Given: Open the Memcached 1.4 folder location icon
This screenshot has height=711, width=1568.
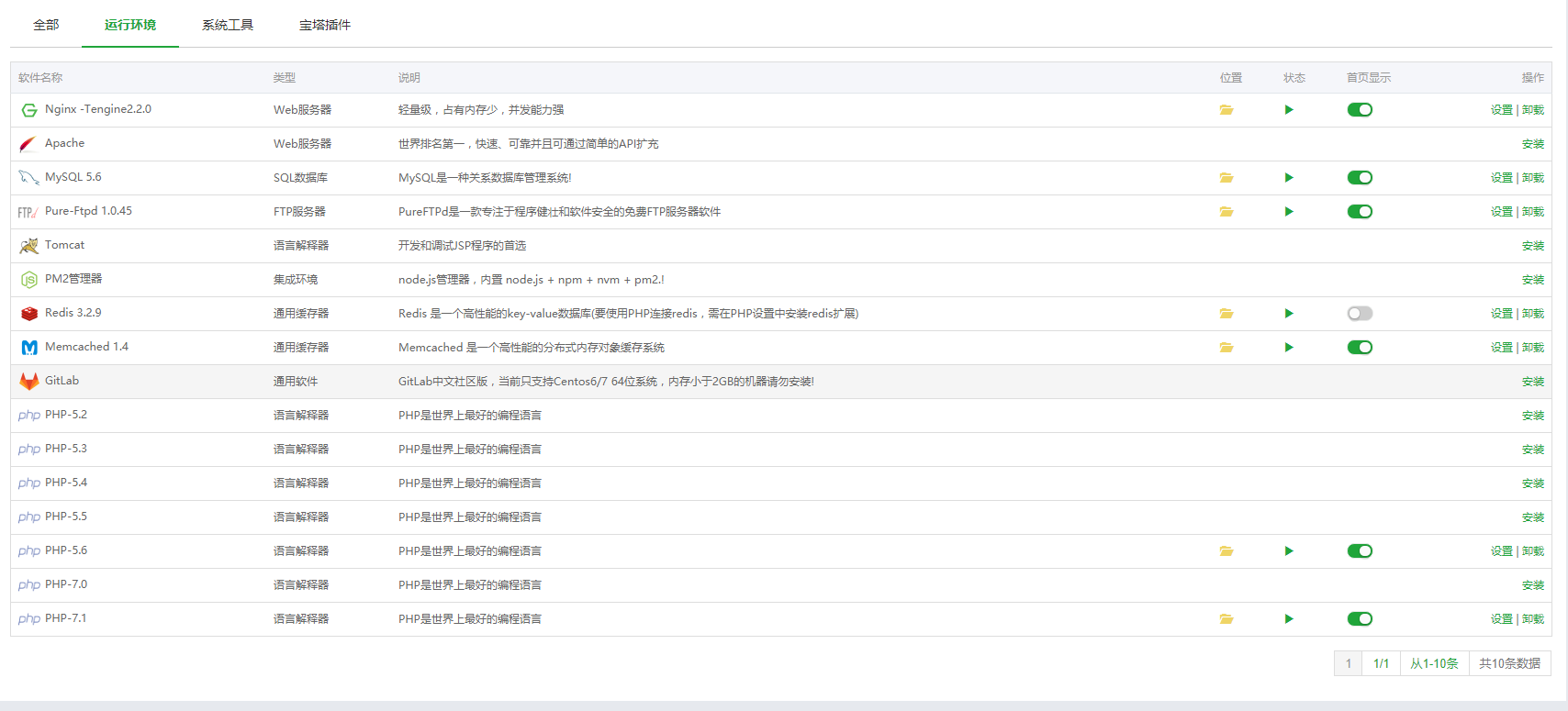Looking at the screenshot, I should (1226, 348).
